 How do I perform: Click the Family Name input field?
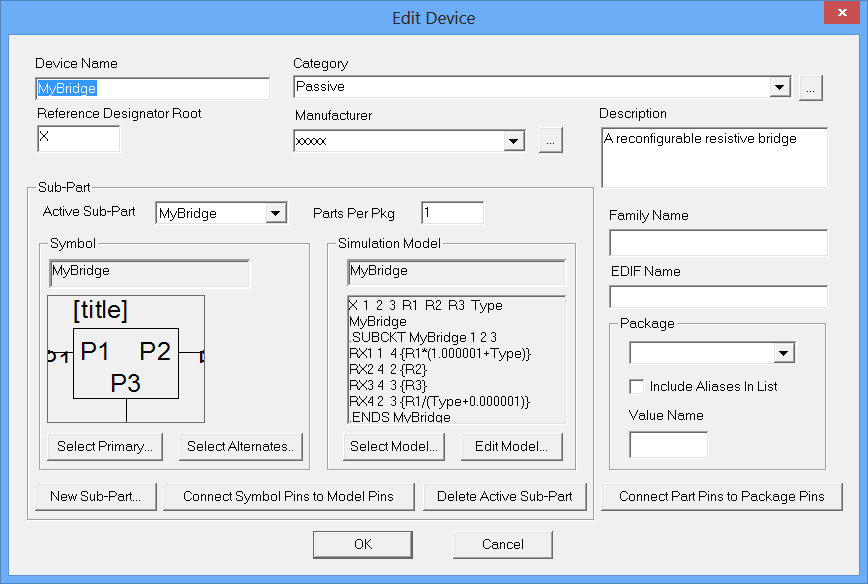(x=718, y=243)
